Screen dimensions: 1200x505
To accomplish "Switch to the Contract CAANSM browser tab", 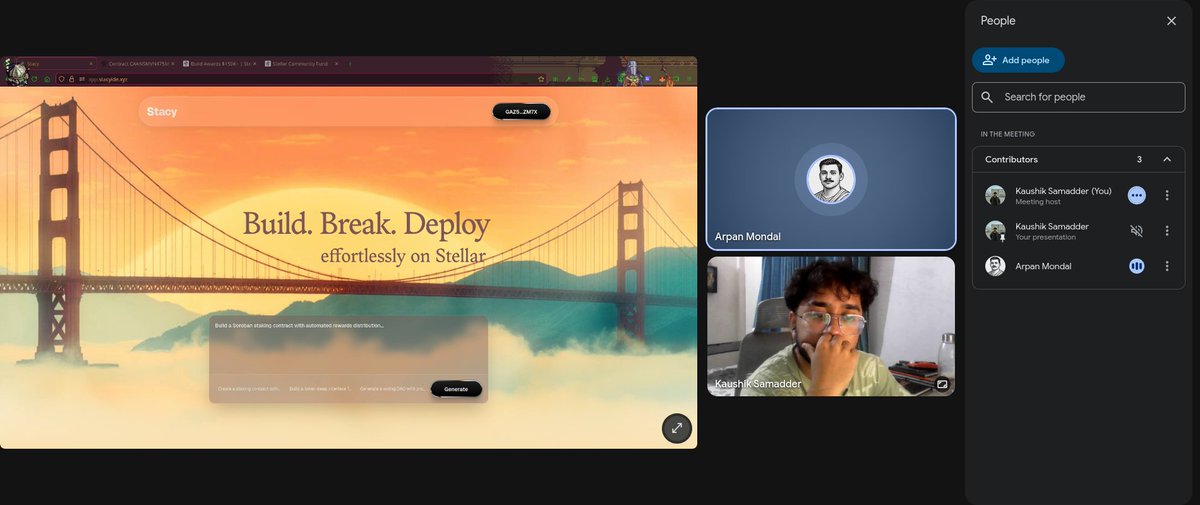I will [x=139, y=64].
